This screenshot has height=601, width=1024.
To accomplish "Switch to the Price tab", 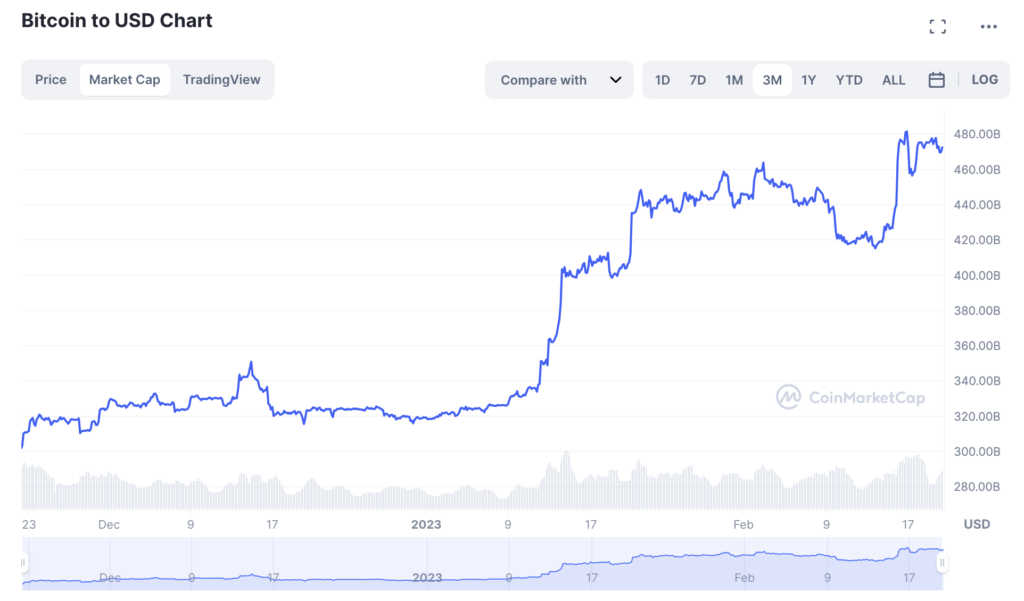I will click(x=51, y=80).
